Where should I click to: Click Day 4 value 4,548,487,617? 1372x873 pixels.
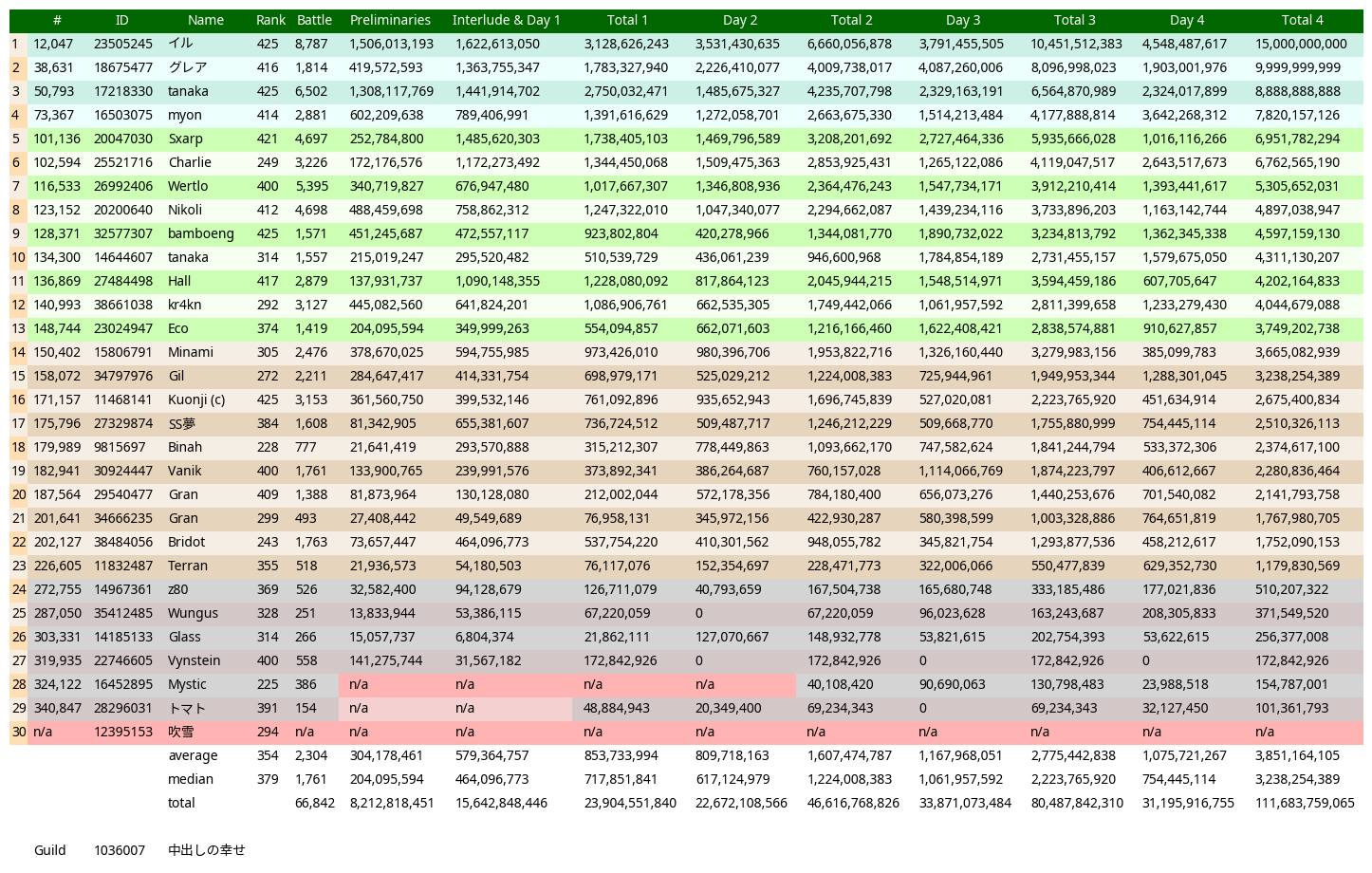tap(1184, 44)
